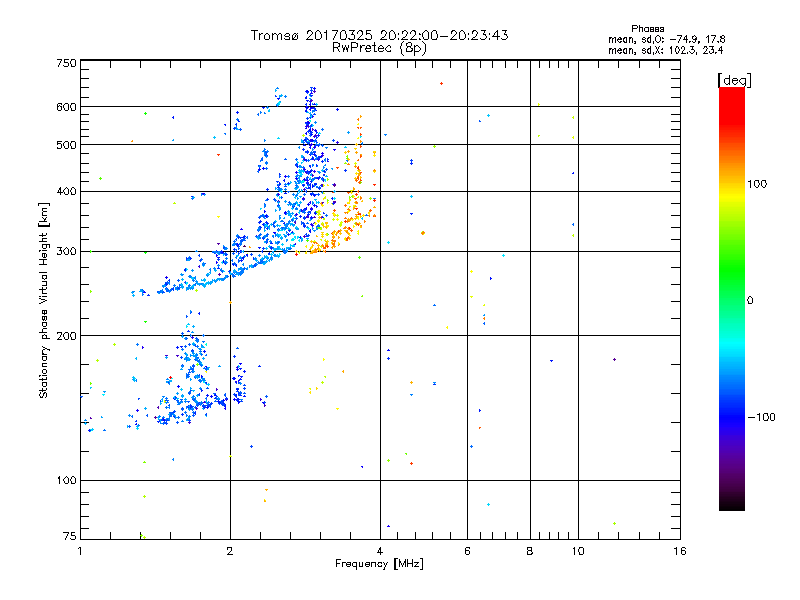The height and width of the screenshot is (600, 800).
Task: Click the '500' y-axis tick label
Action: 66,145
